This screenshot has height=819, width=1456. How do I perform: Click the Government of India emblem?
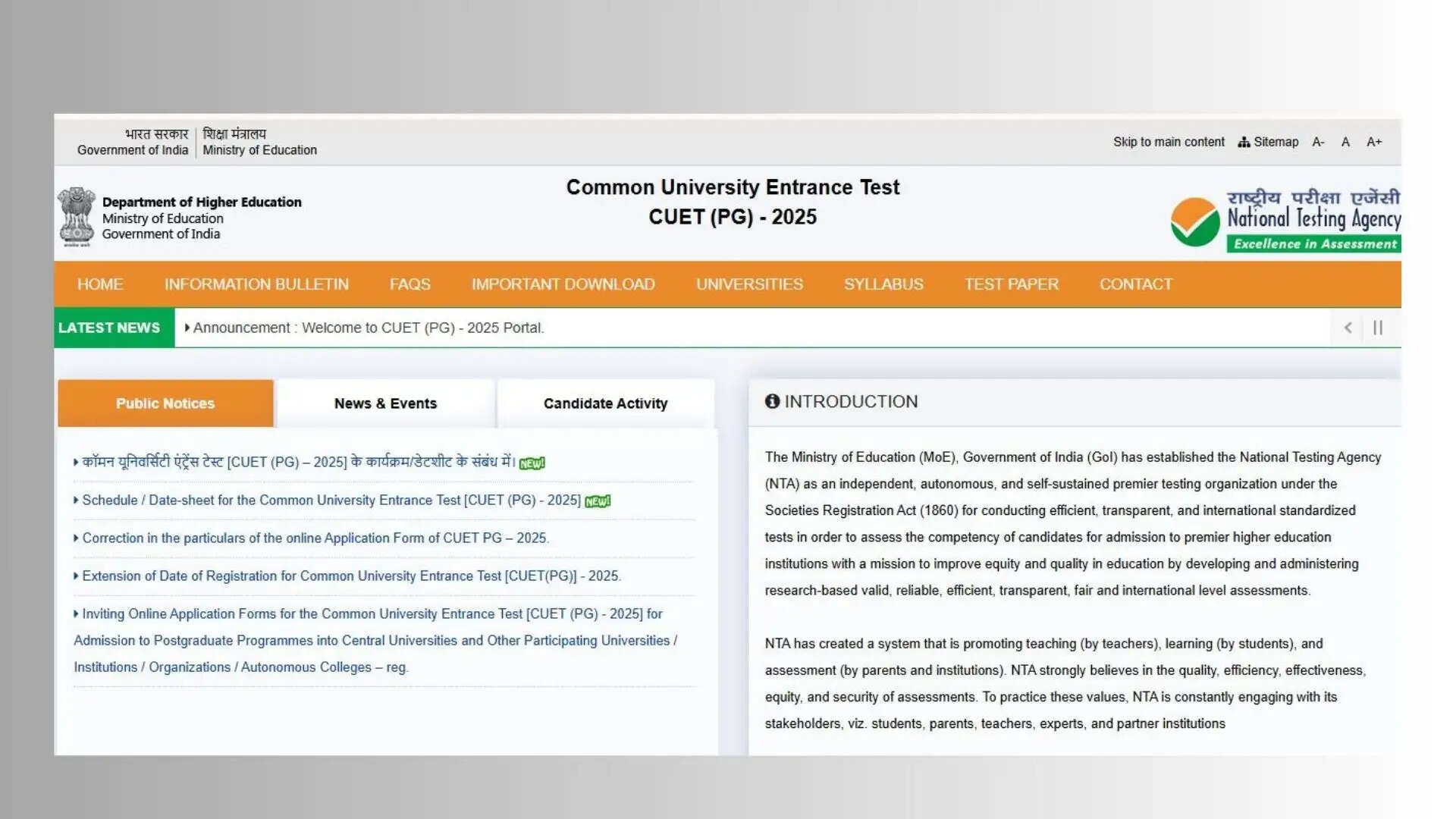point(76,217)
